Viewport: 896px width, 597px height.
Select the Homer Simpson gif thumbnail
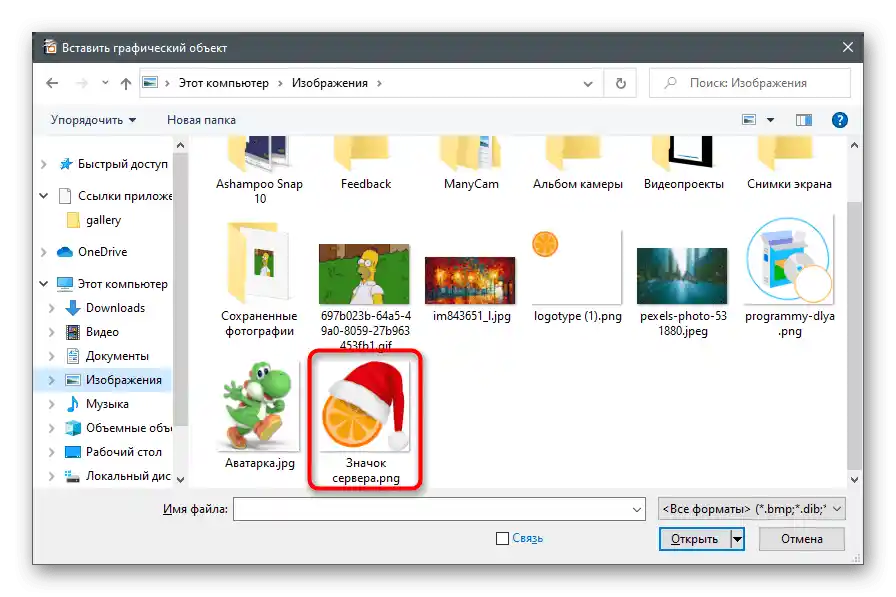pyautogui.click(x=365, y=274)
